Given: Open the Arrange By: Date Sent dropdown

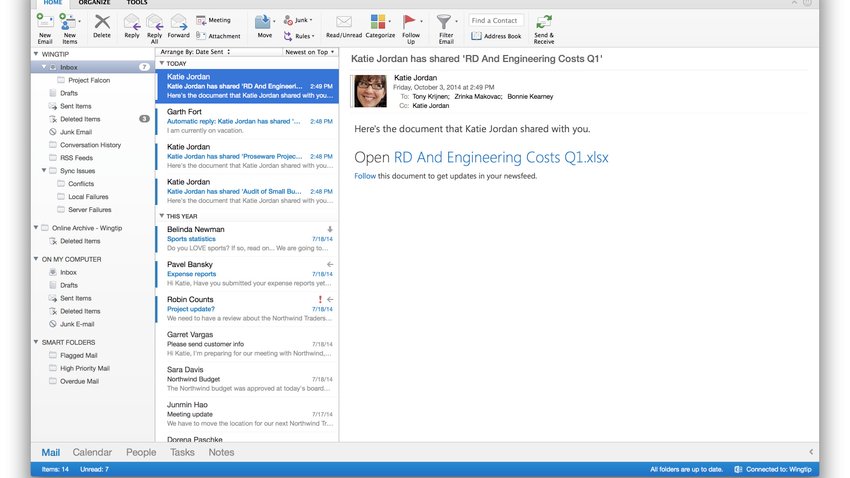Looking at the screenshot, I should [195, 52].
